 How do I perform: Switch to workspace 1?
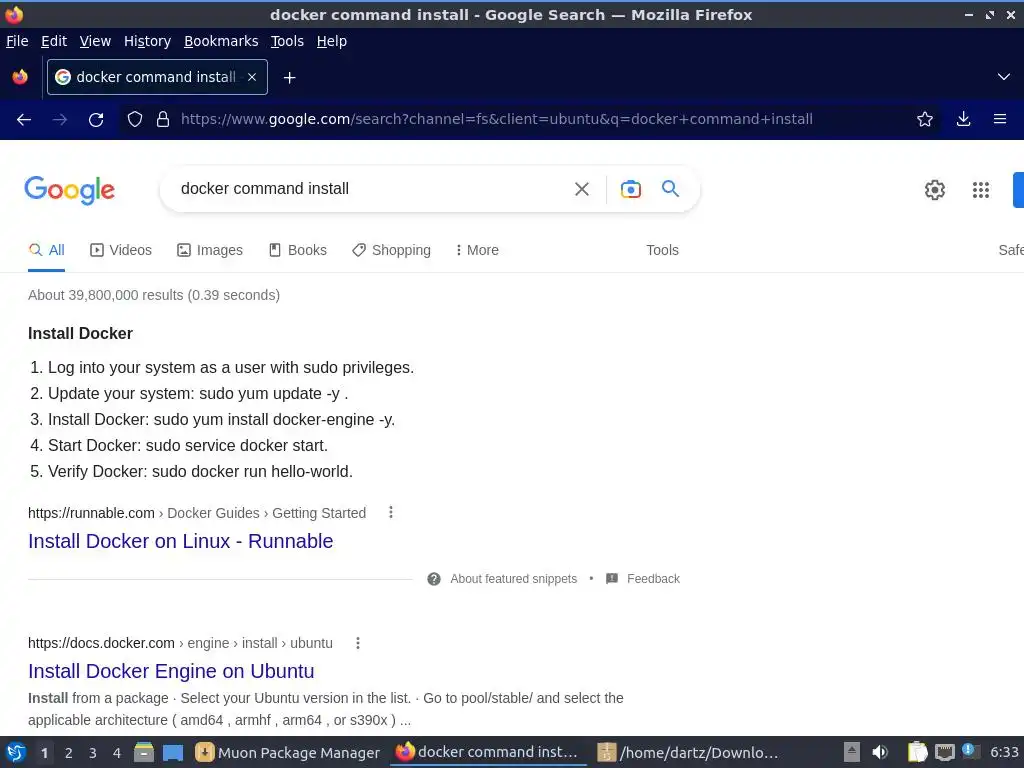click(44, 753)
